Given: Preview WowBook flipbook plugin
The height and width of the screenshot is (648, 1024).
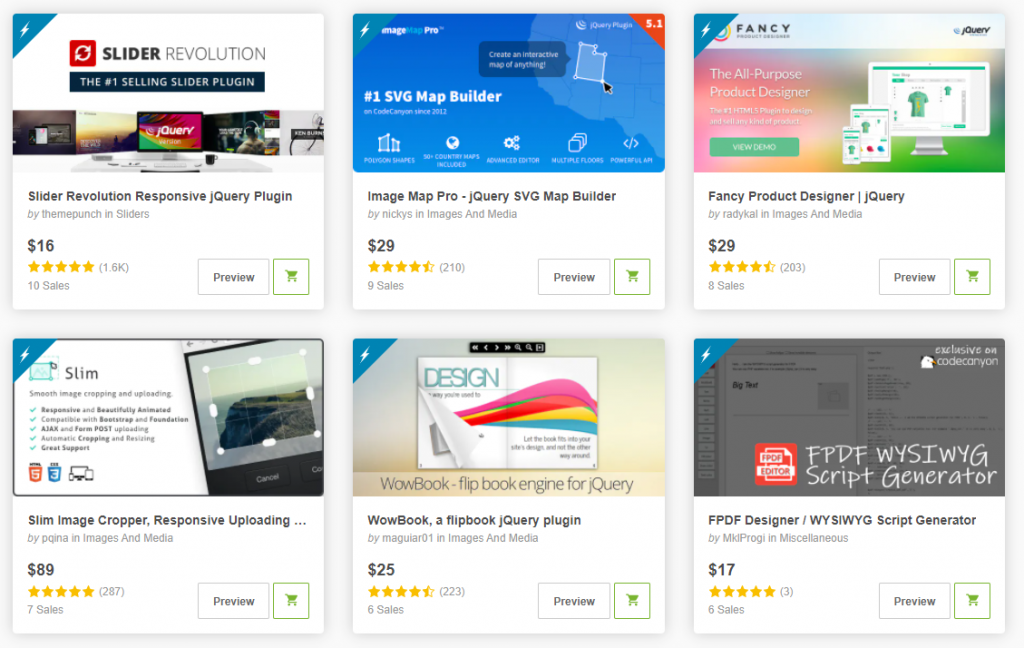Looking at the screenshot, I should click(574, 601).
